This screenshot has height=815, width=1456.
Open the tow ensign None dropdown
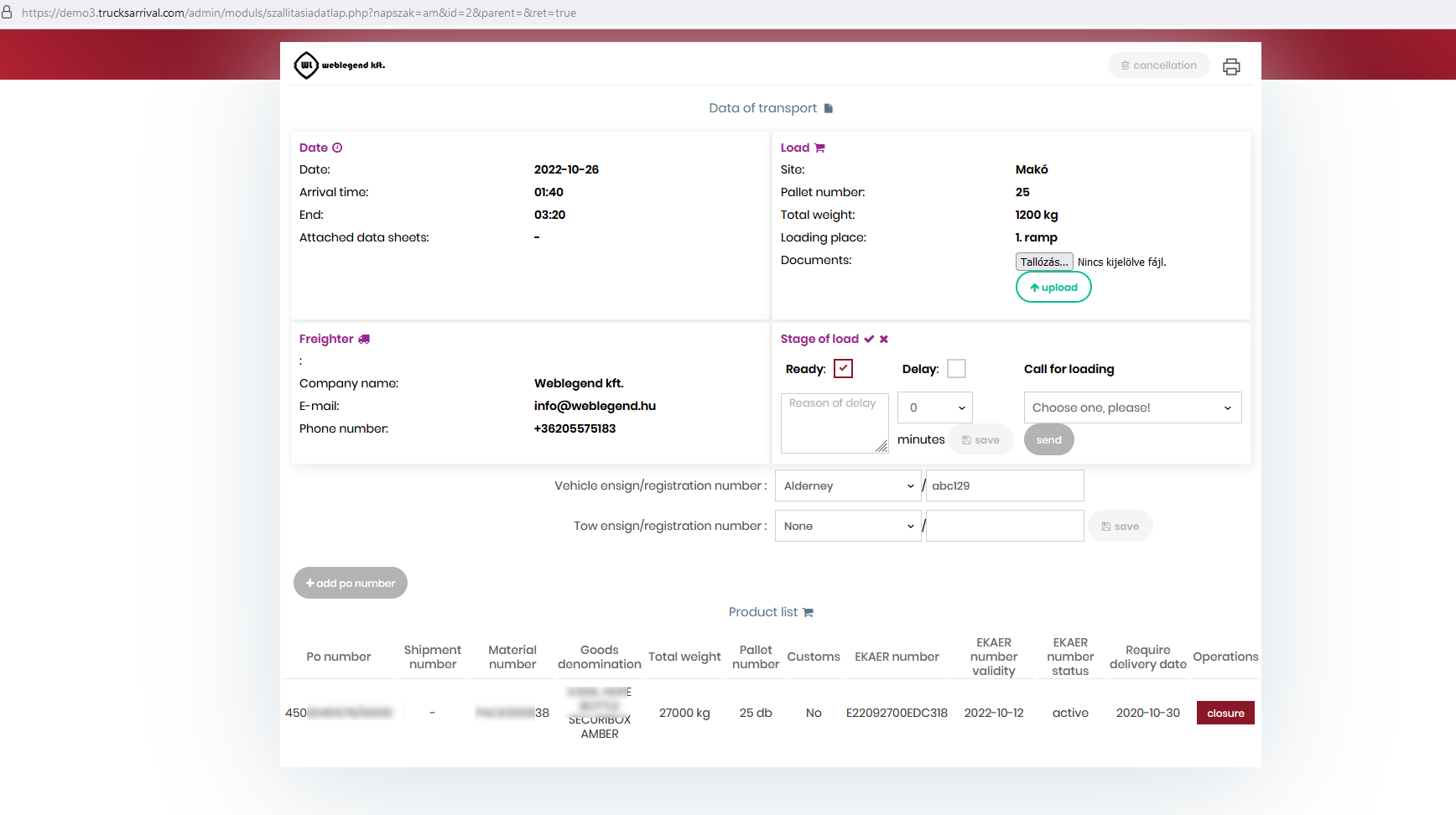(x=848, y=527)
